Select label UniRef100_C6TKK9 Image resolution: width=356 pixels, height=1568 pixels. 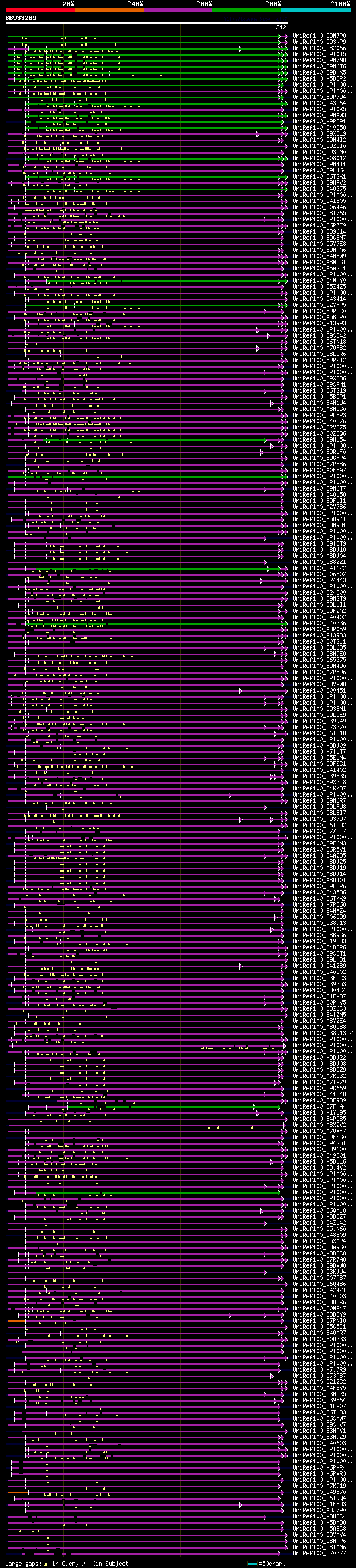(x=319, y=898)
